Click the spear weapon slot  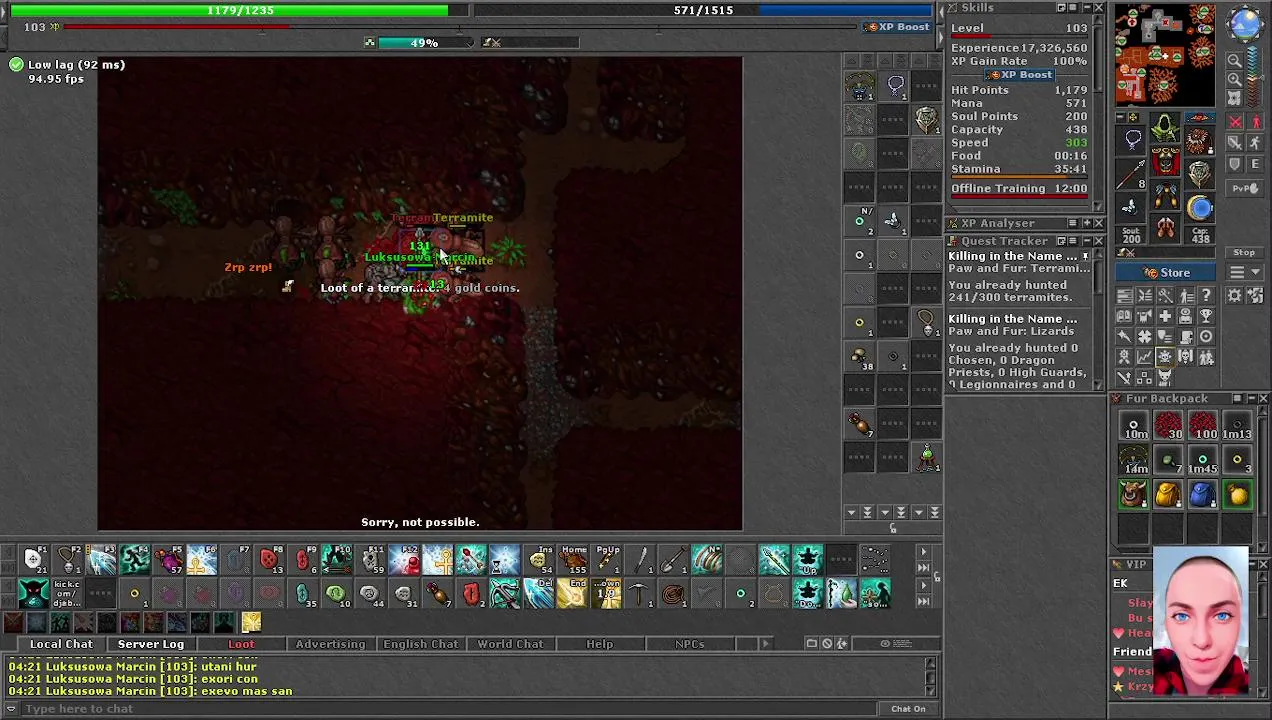point(1130,173)
